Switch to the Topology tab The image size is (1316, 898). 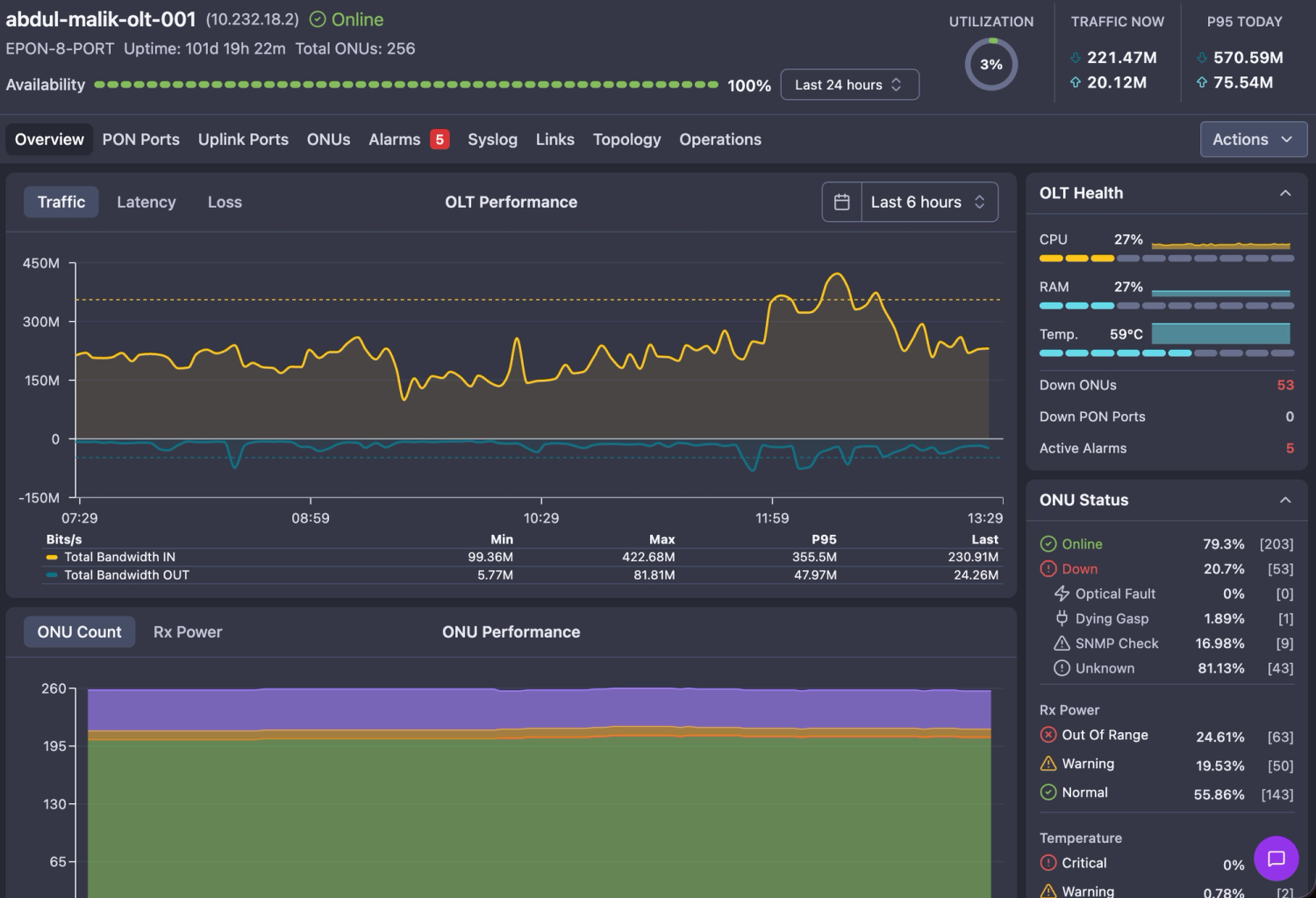pos(626,139)
